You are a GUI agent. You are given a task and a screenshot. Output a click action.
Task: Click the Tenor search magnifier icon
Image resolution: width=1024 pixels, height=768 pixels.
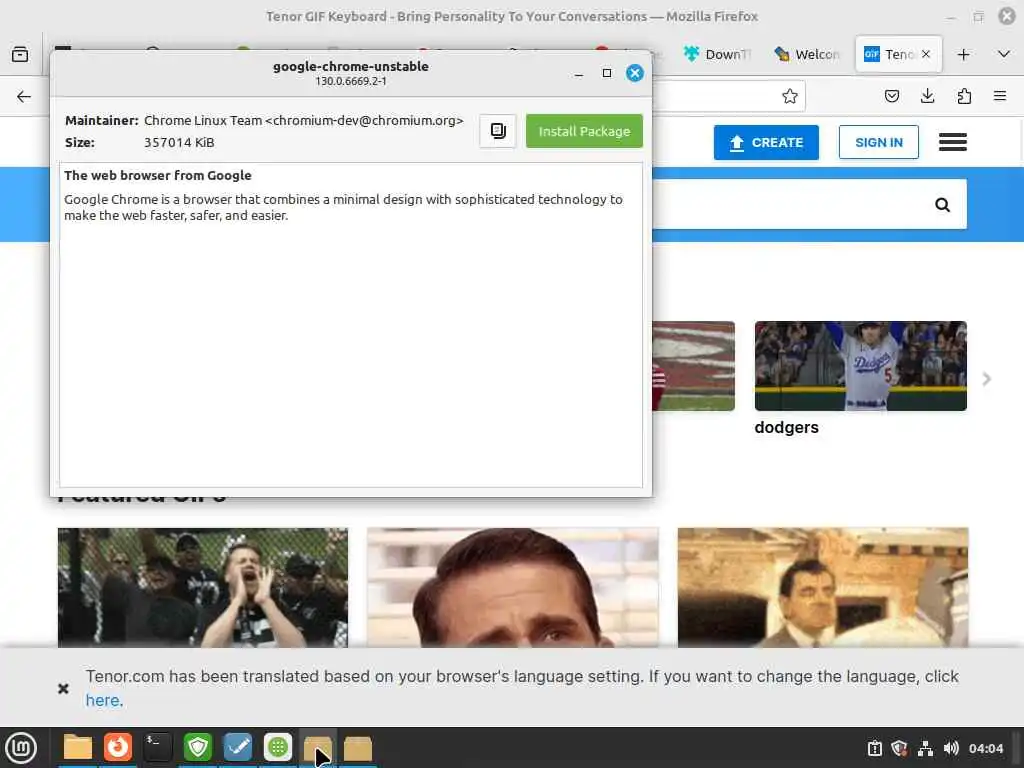point(942,205)
